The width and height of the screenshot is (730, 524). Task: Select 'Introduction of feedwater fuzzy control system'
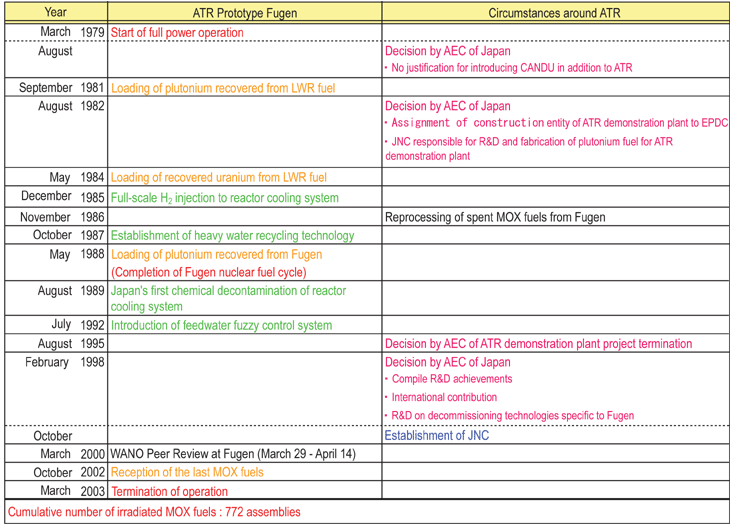point(222,325)
